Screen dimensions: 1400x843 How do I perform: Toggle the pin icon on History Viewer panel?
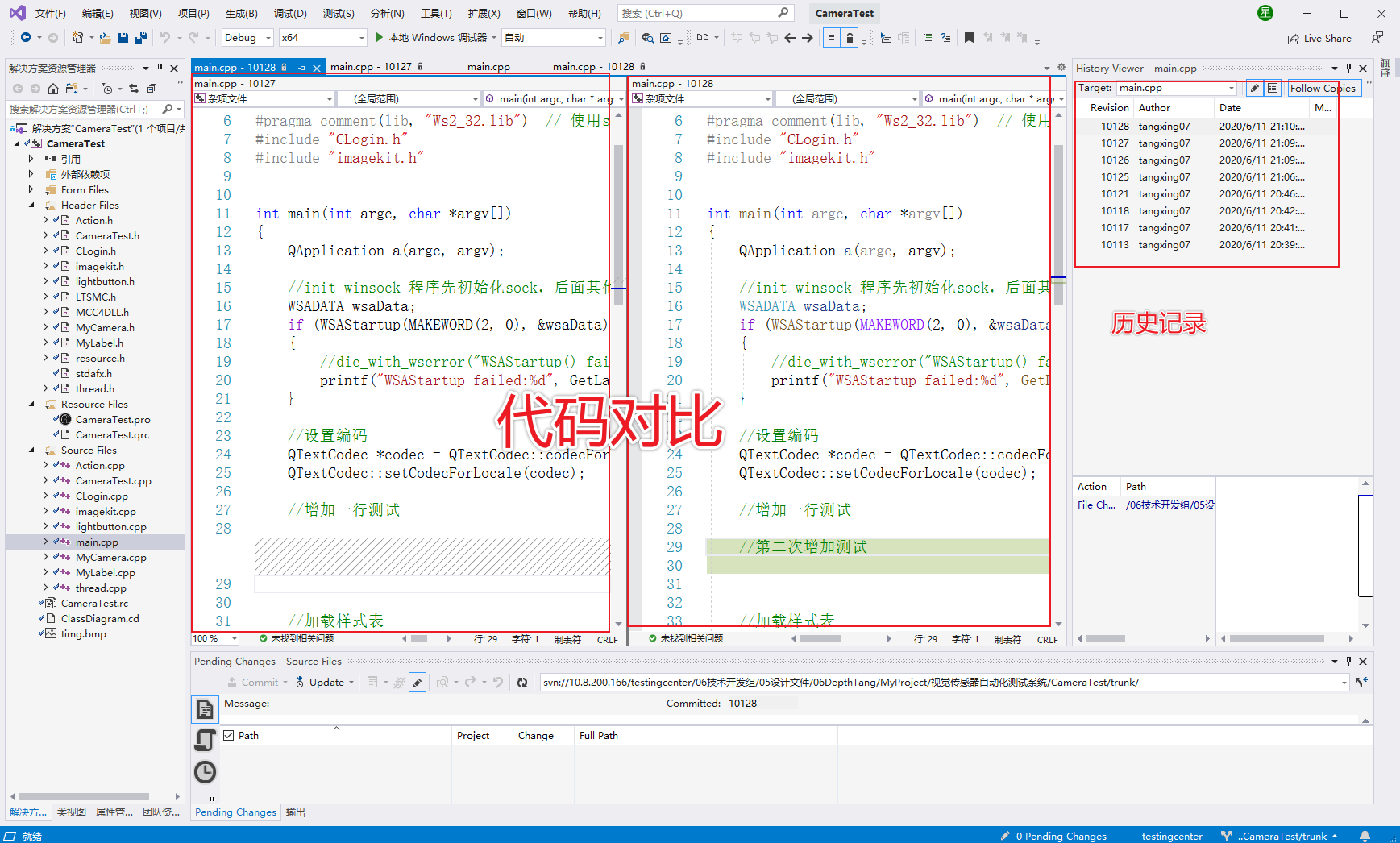click(1348, 68)
